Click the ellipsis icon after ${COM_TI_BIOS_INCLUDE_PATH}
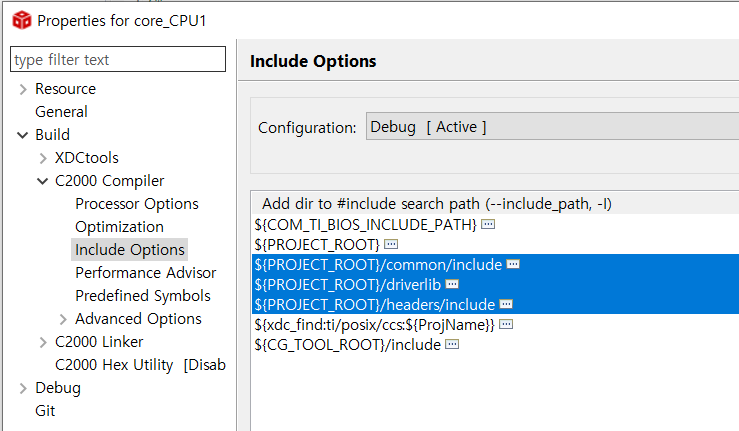This screenshot has height=431, width=739. tap(488, 224)
